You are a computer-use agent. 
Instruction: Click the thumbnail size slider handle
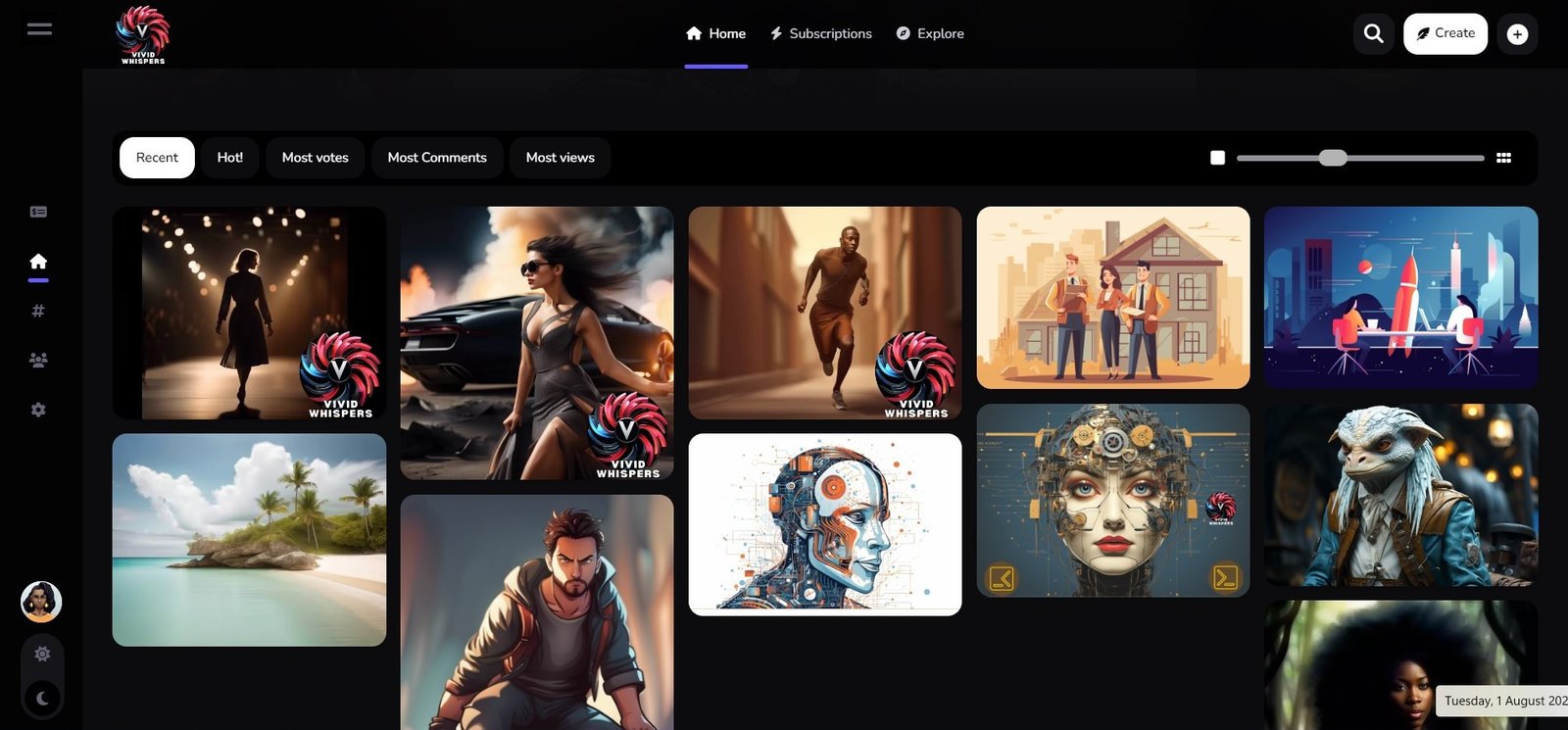point(1333,158)
